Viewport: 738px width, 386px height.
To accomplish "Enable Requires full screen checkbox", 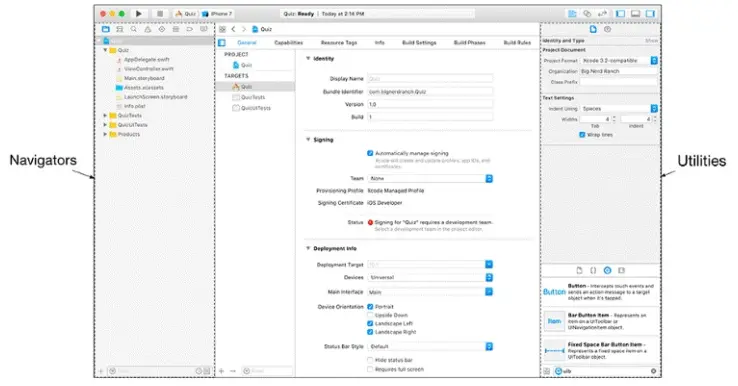I will click(x=370, y=369).
